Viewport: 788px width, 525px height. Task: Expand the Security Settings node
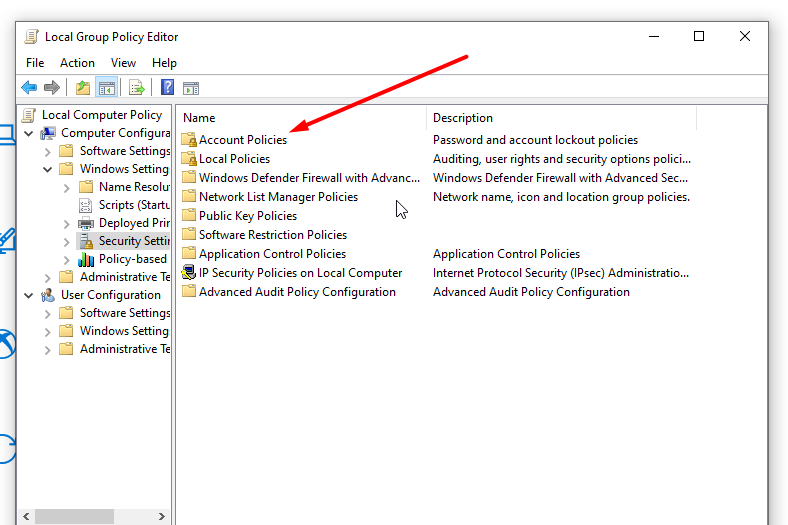pyautogui.click(x=67, y=242)
